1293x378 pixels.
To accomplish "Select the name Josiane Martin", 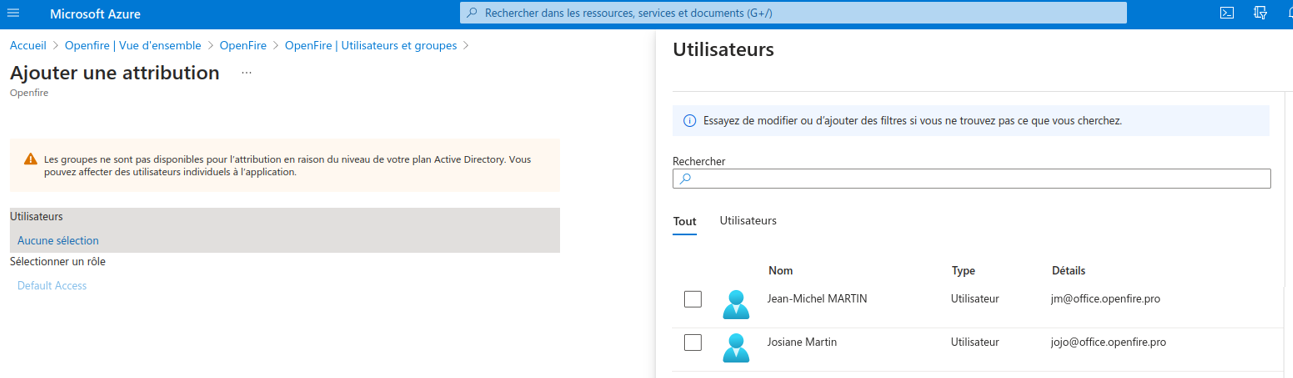I will click(x=802, y=342).
